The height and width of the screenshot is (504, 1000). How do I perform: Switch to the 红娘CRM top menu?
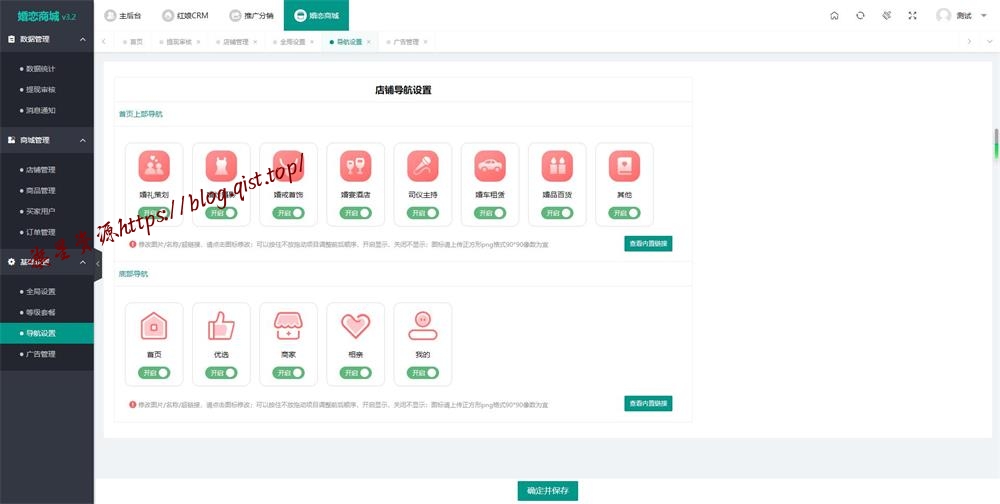pos(185,15)
